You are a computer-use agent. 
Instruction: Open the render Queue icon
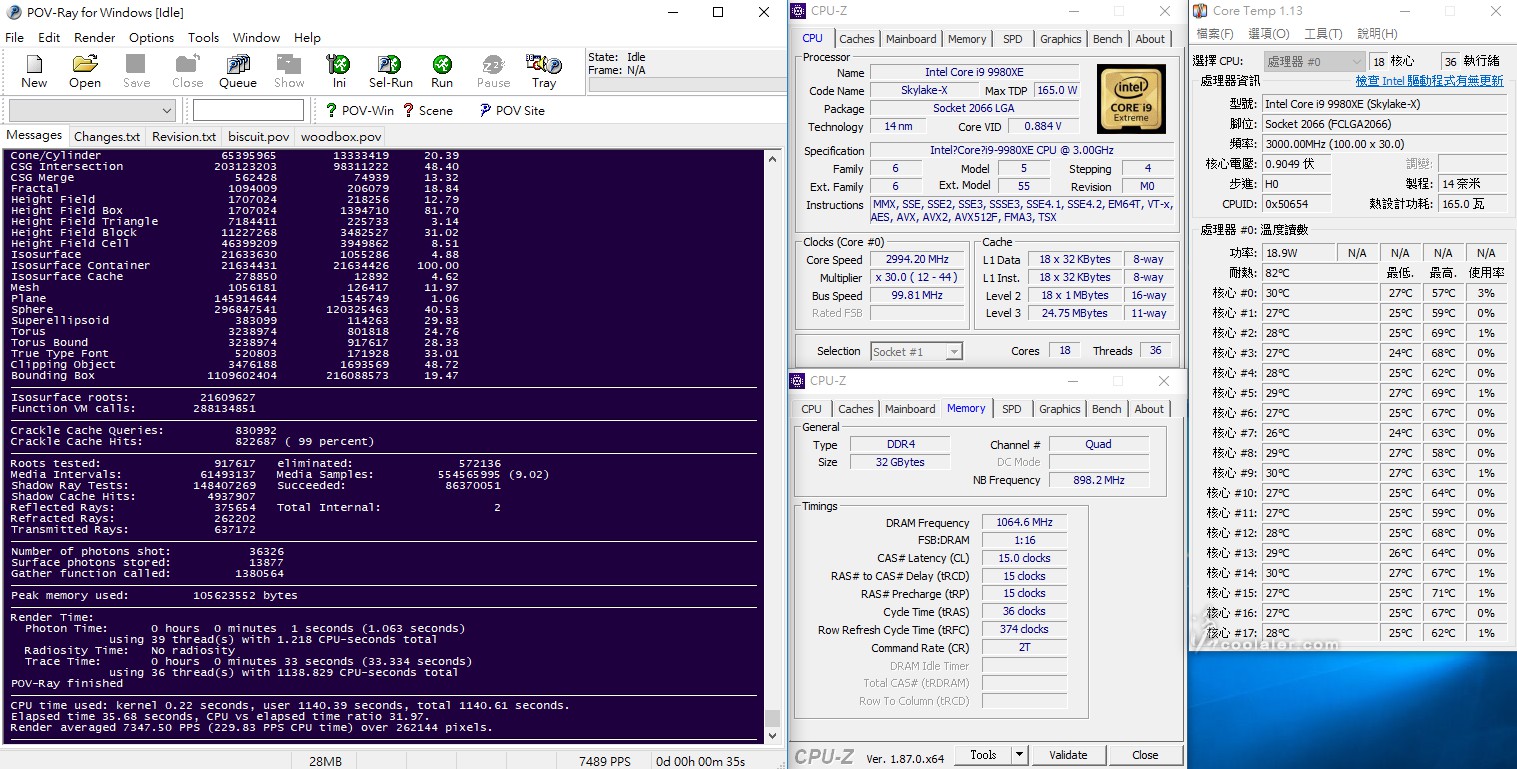(238, 65)
